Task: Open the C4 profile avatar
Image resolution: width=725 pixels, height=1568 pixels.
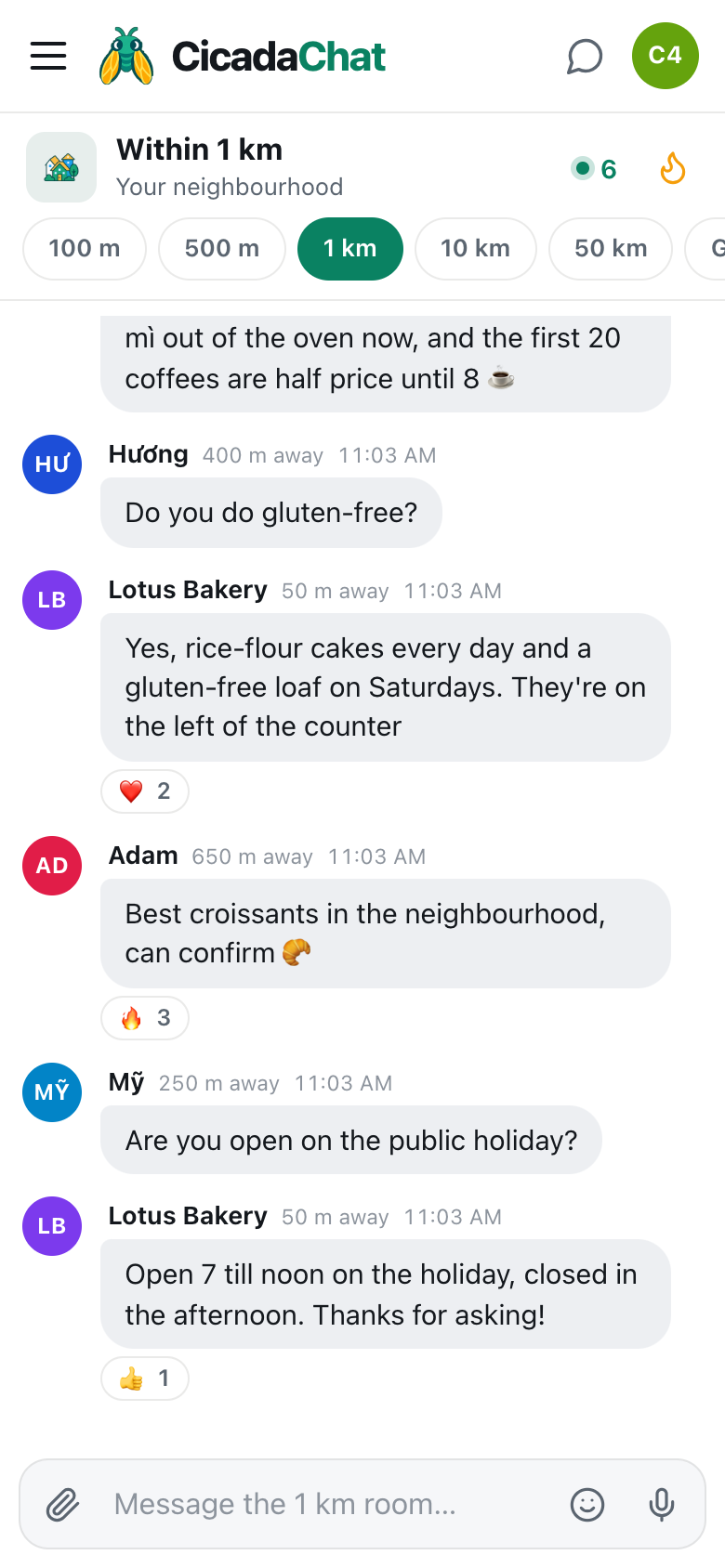Action: tap(666, 56)
